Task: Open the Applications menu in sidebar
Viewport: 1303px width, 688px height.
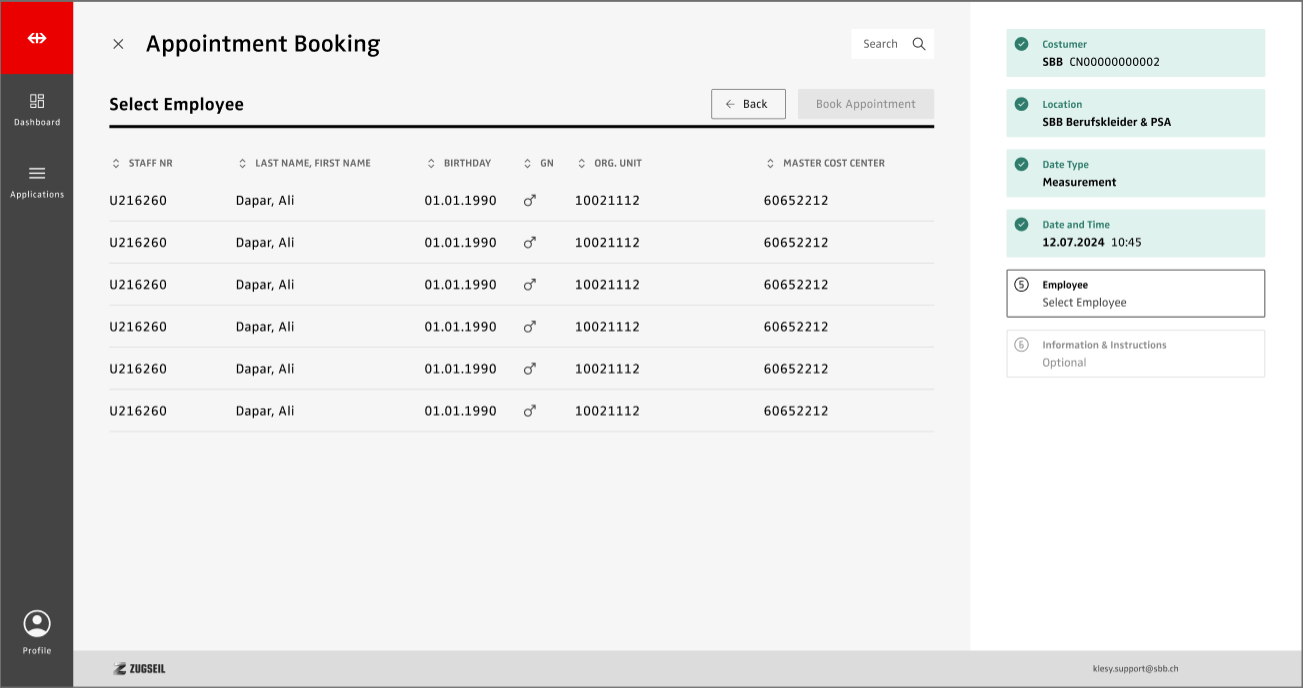Action: (x=37, y=181)
